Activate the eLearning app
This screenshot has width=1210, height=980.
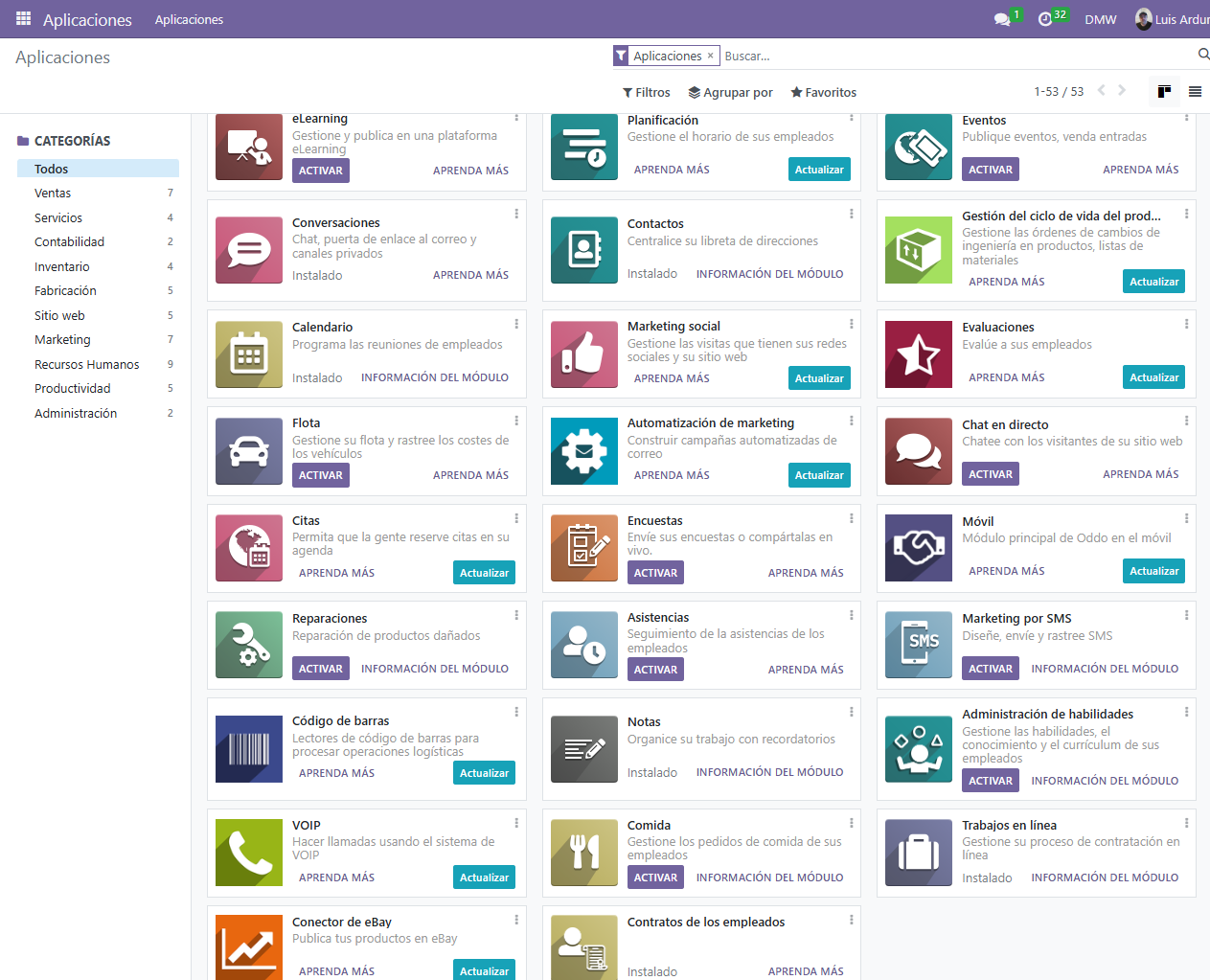[320, 171]
